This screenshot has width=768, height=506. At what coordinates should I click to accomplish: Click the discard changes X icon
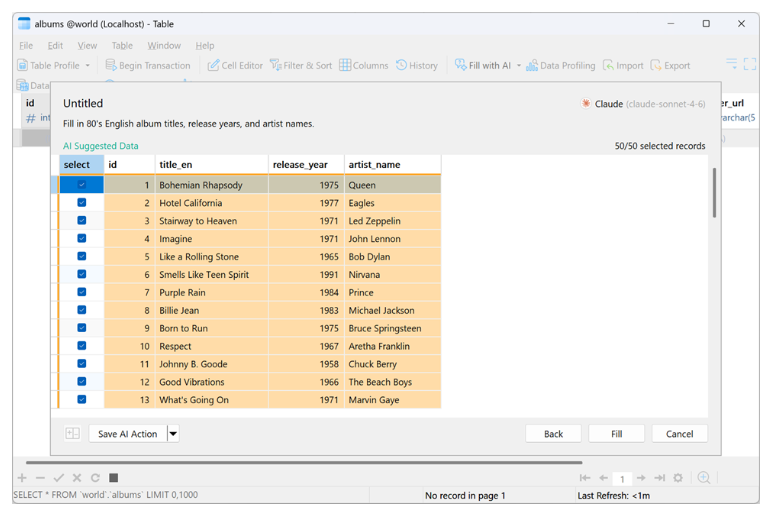tap(77, 478)
